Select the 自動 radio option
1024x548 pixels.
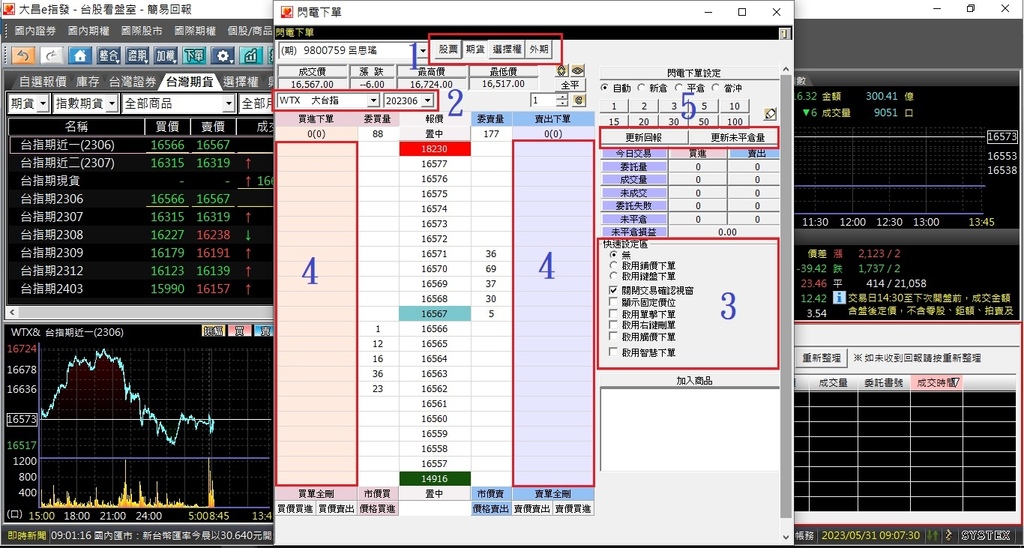click(616, 88)
